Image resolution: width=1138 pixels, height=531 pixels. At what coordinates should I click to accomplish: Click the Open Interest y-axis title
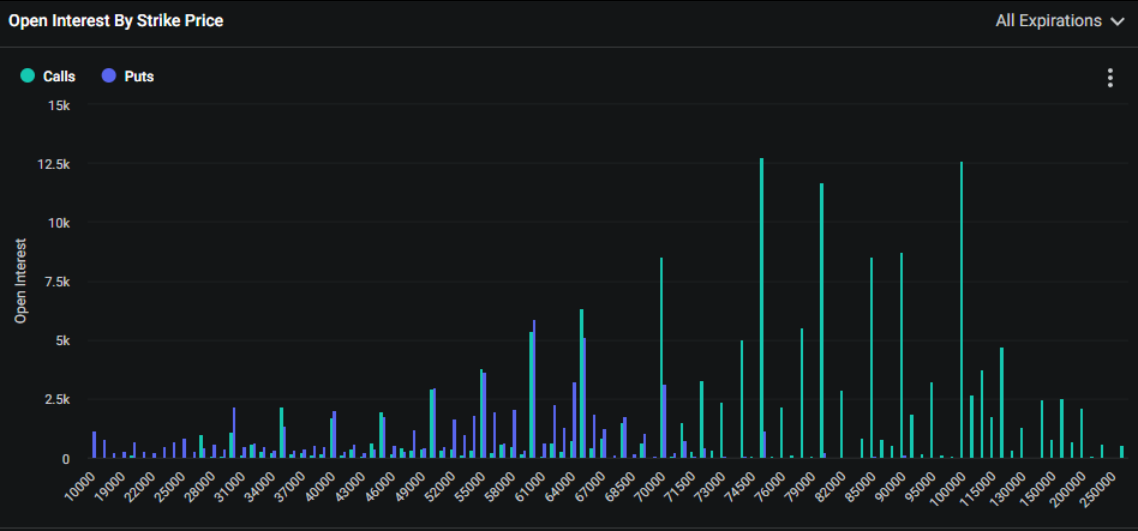20,281
